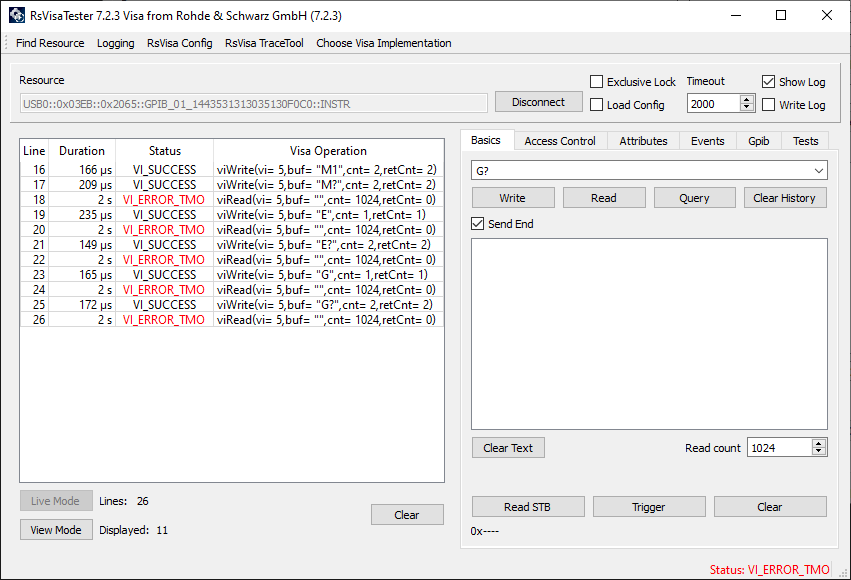851x580 pixels.
Task: Minimize the RsVisaTester window
Action: pos(736,15)
